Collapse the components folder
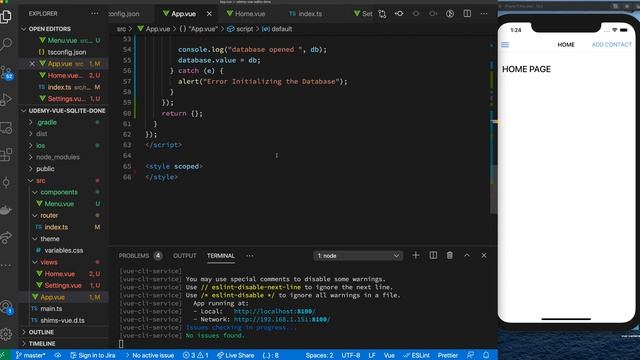Image resolution: width=640 pixels, height=360 pixels. 58,192
